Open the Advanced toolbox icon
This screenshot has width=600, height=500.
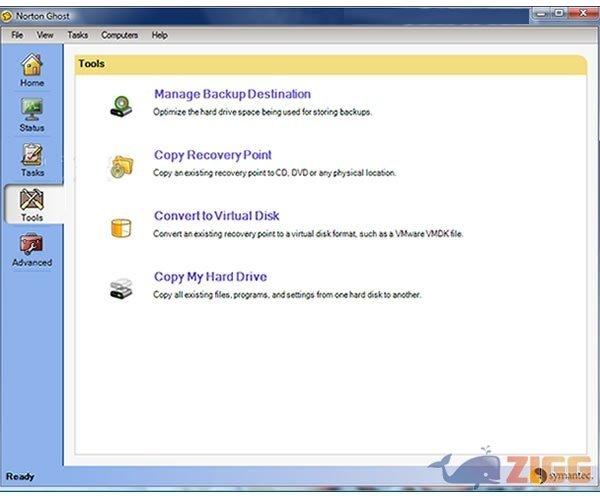tap(32, 245)
